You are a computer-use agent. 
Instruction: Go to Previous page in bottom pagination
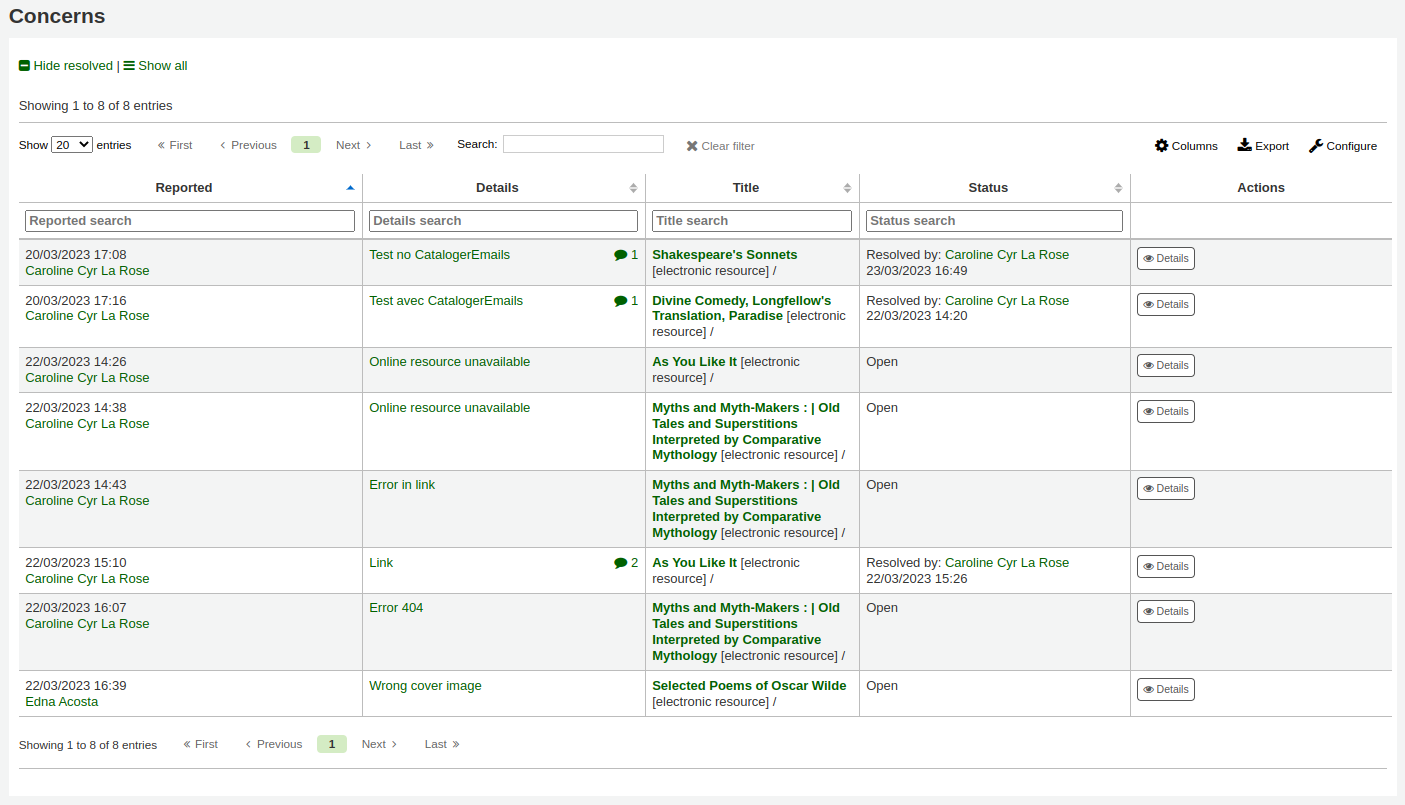pos(274,744)
